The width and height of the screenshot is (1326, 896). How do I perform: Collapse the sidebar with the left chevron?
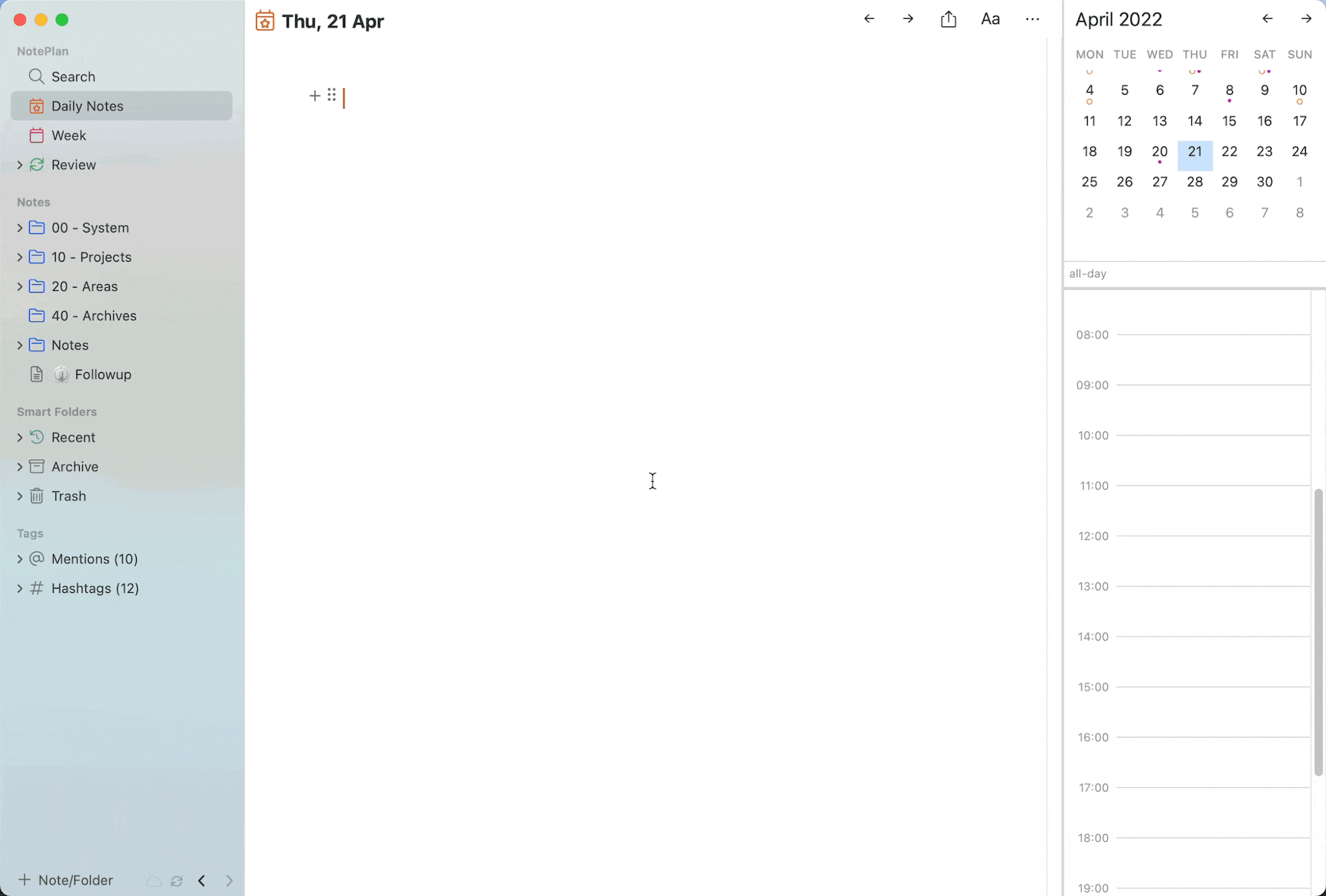201,880
